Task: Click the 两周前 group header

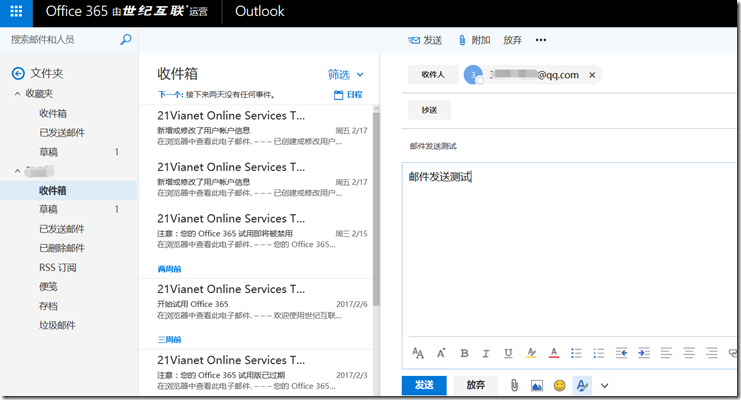Action: point(169,269)
